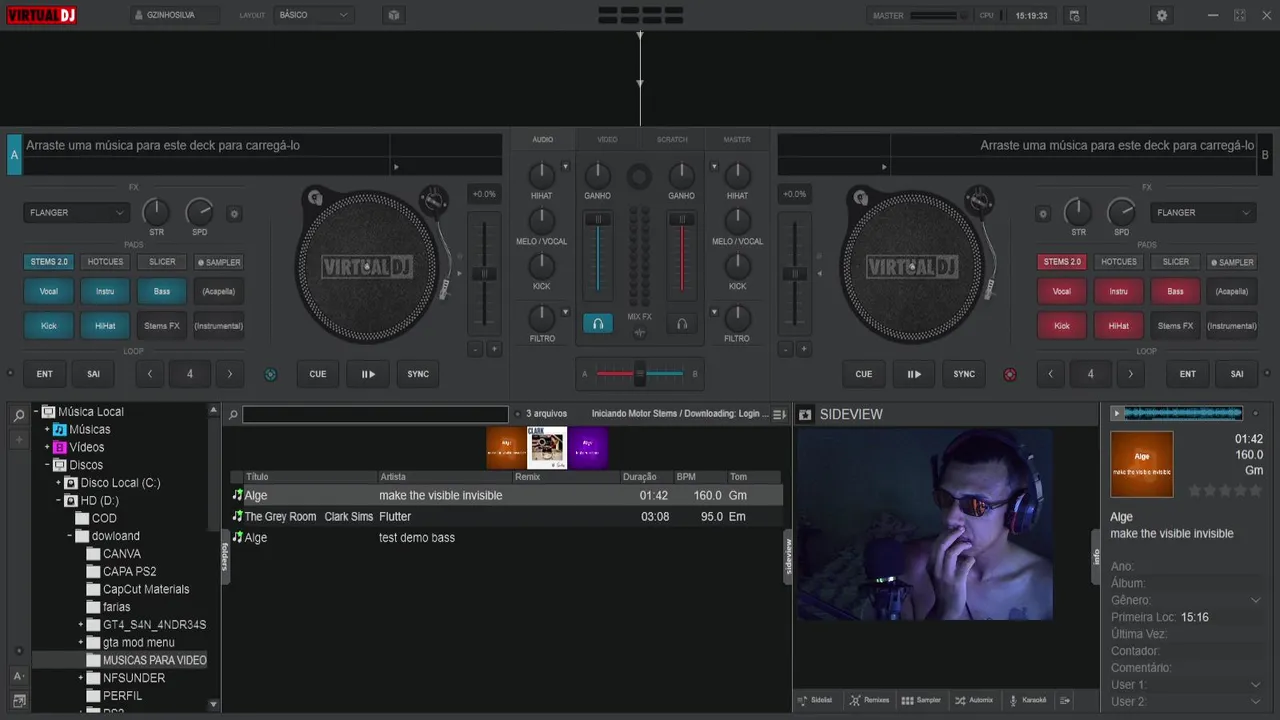Open the browser list options icon
Screen dimensions: 1280x720
coord(780,414)
